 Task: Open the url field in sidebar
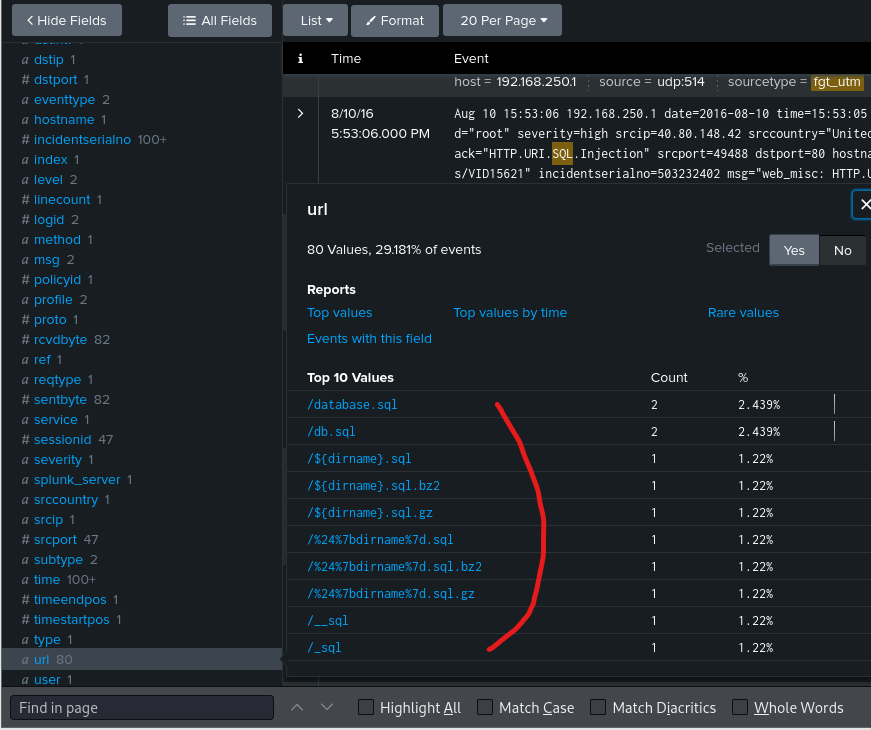42,659
